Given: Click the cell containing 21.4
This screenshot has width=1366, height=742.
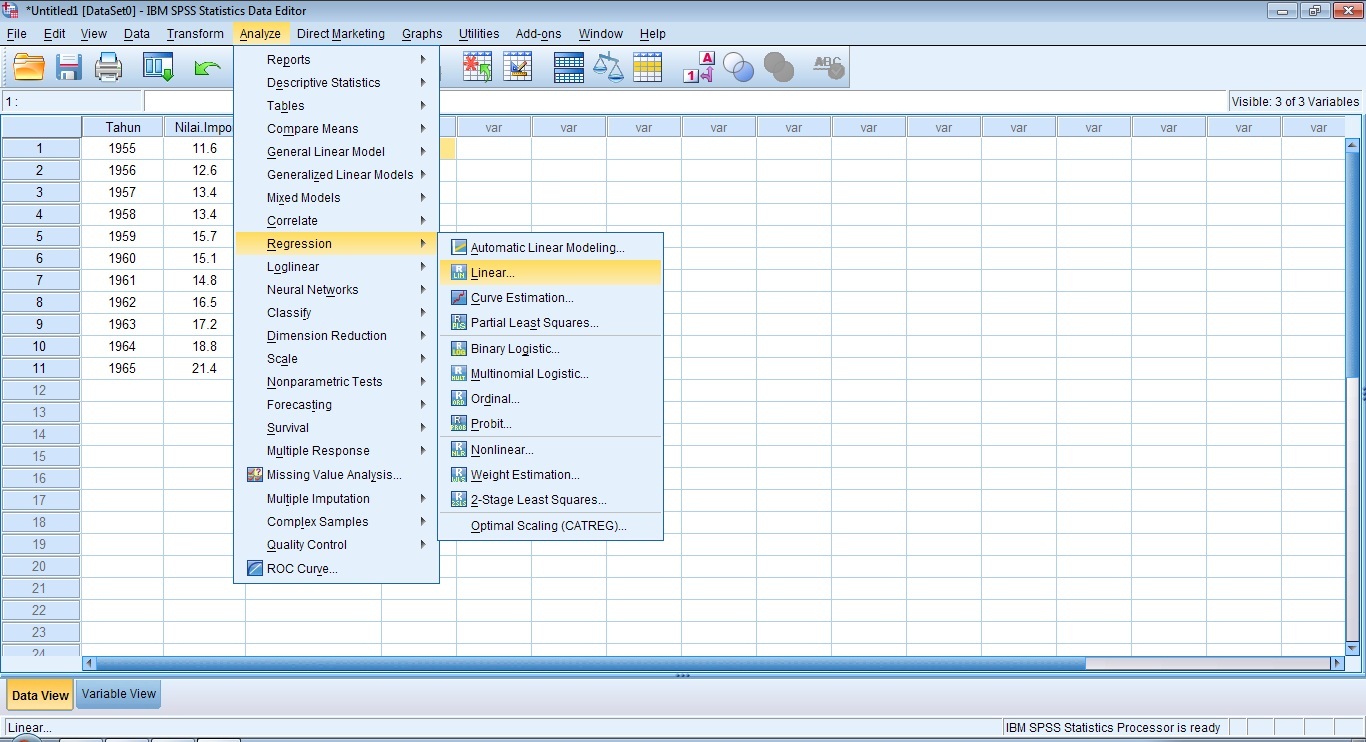Looking at the screenshot, I should 204,368.
